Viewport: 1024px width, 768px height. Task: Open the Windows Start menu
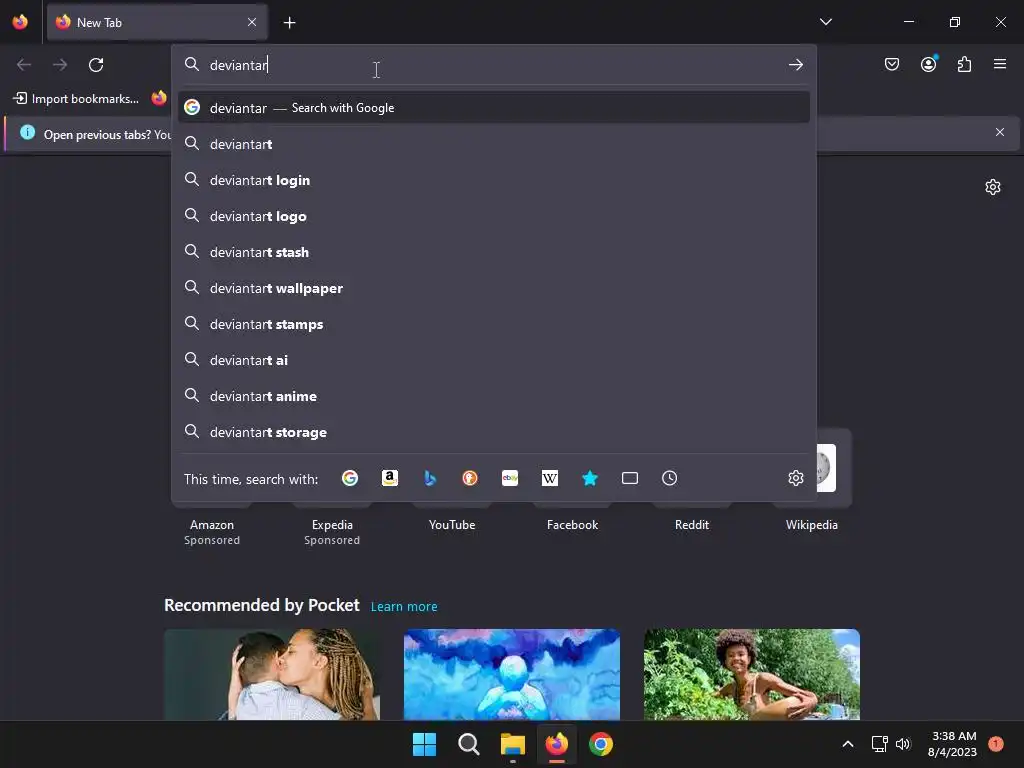(x=424, y=744)
